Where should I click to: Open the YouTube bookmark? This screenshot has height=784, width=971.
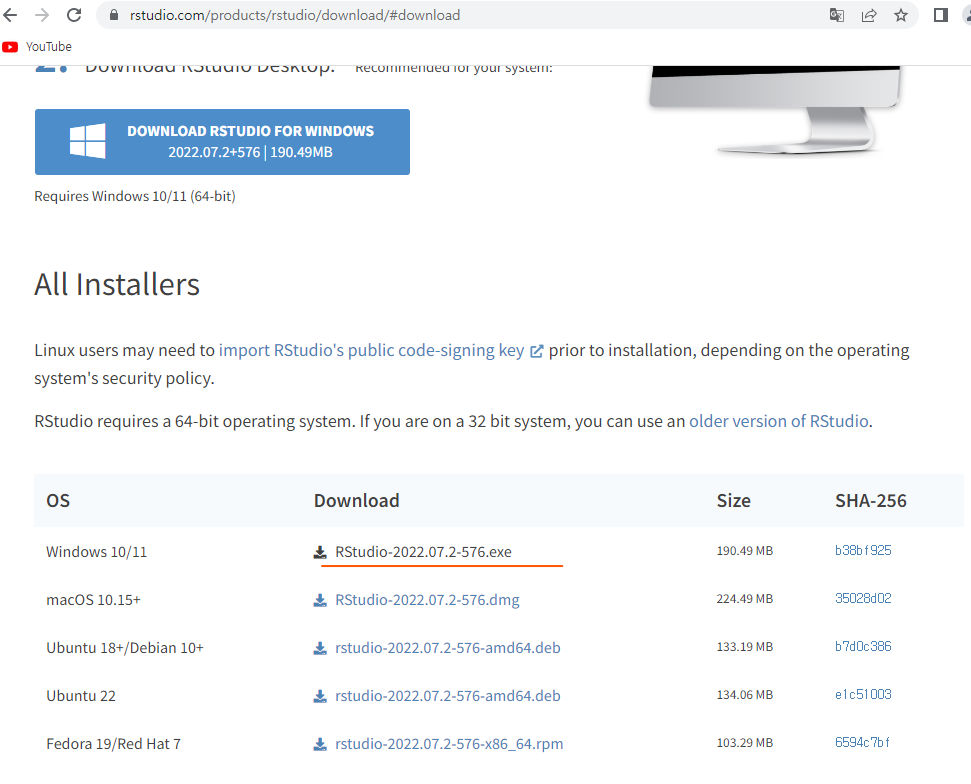(x=37, y=46)
